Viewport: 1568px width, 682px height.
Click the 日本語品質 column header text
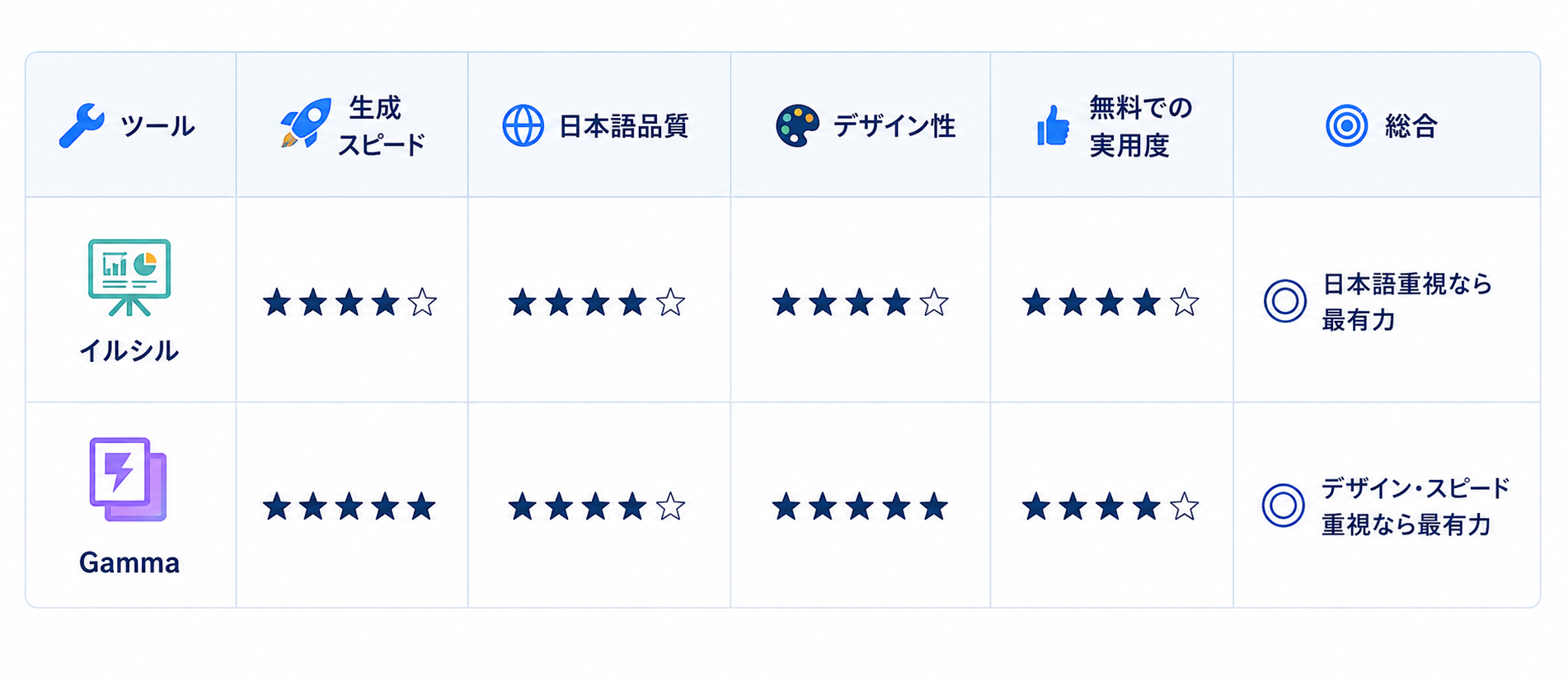pyautogui.click(x=623, y=126)
